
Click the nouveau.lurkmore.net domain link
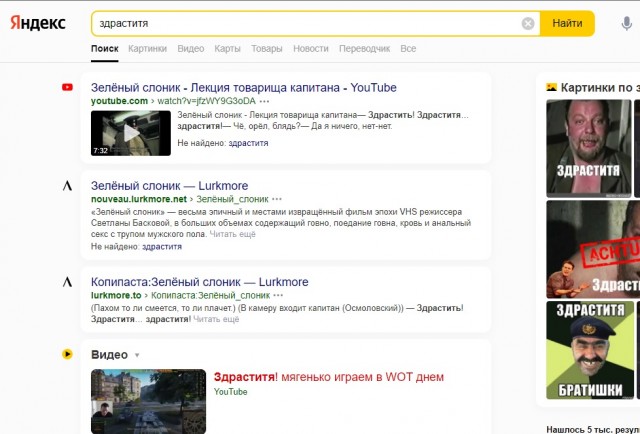[x=139, y=199]
